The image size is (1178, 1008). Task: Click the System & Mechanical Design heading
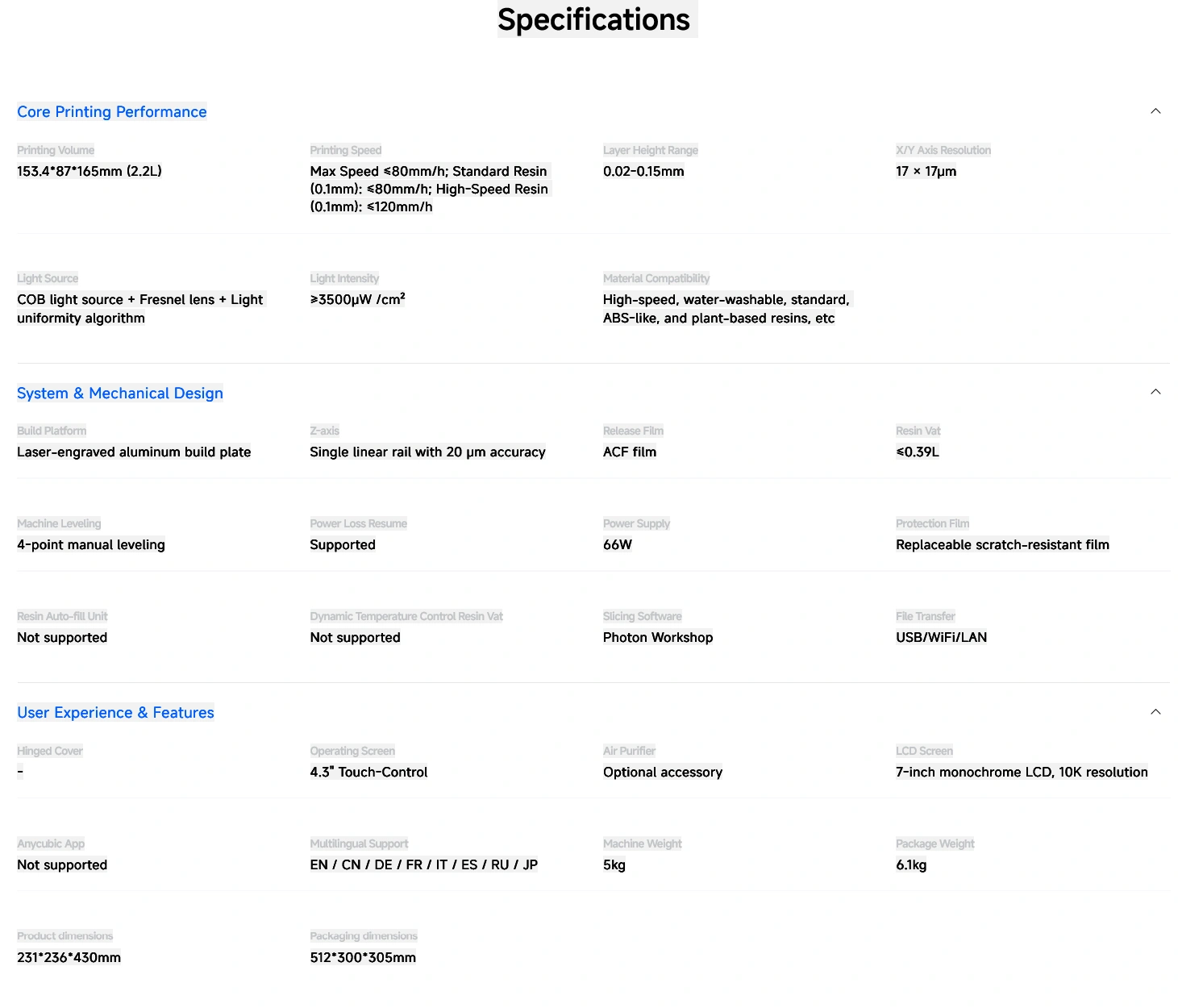pyautogui.click(x=120, y=394)
